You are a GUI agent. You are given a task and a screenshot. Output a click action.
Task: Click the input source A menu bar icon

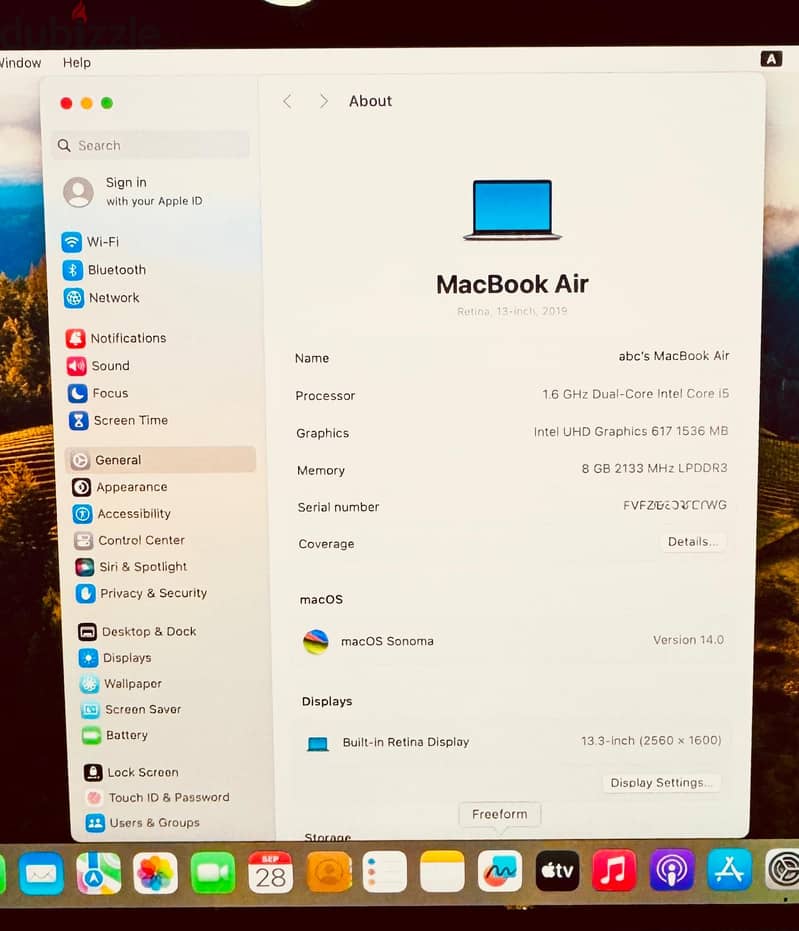[771, 59]
